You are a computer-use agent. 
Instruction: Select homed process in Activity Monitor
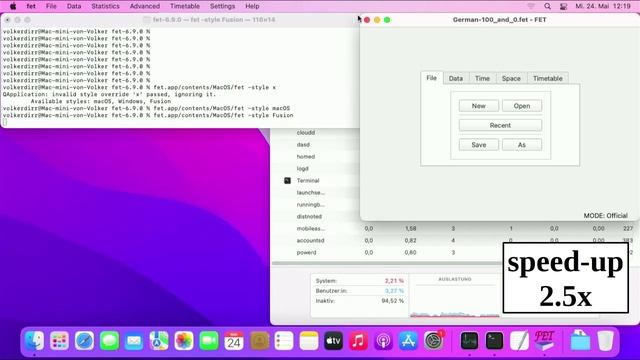(x=315, y=156)
